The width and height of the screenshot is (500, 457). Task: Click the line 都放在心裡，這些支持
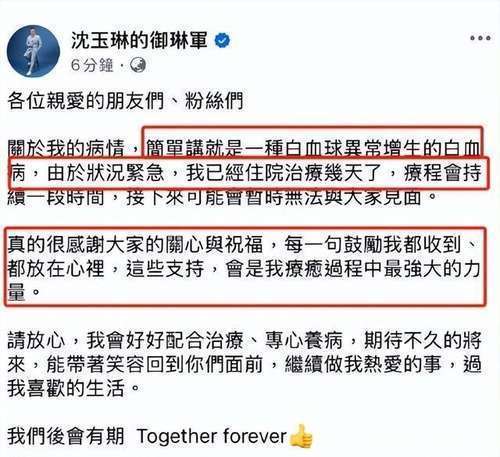[x=105, y=269]
